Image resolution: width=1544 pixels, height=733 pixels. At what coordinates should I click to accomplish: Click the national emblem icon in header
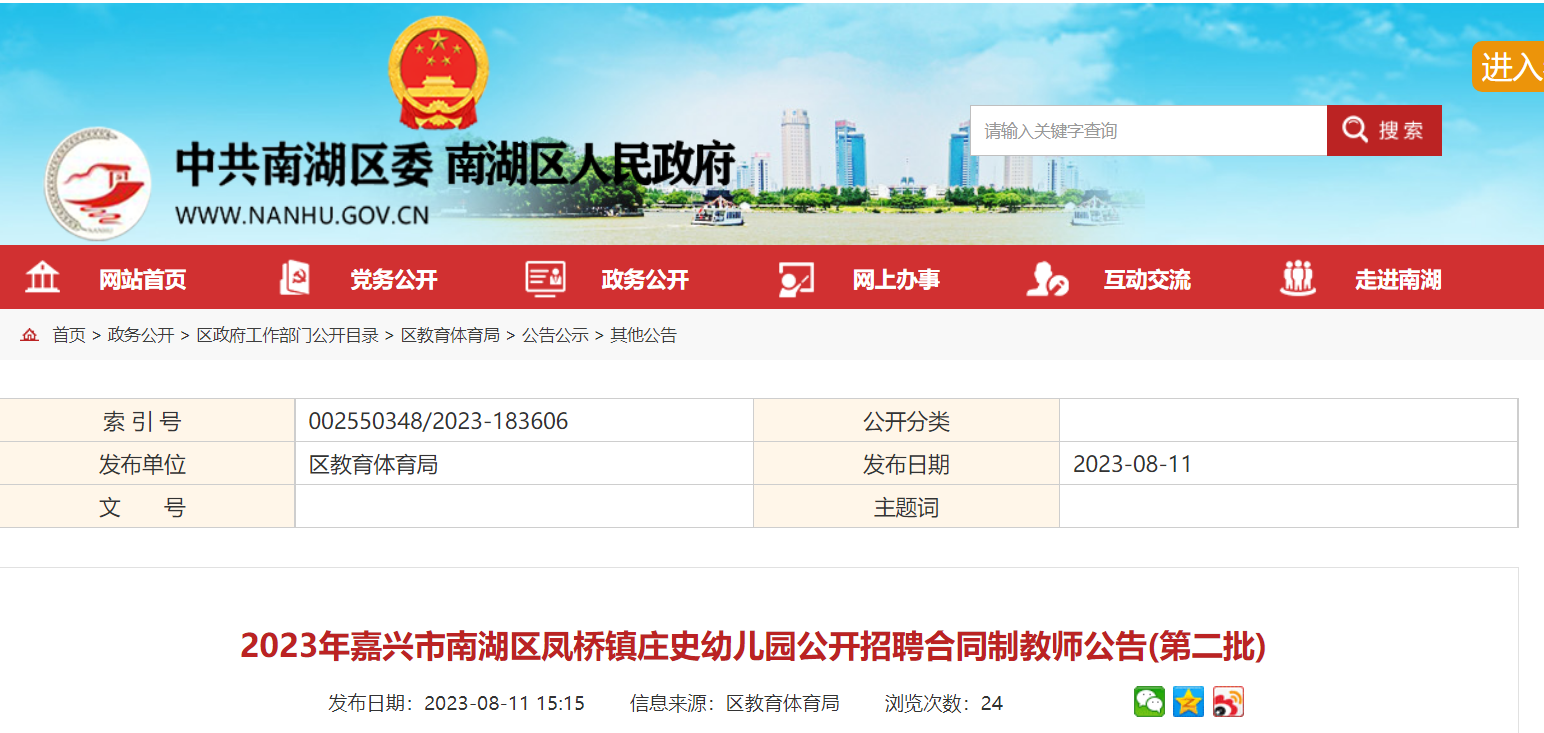[438, 72]
